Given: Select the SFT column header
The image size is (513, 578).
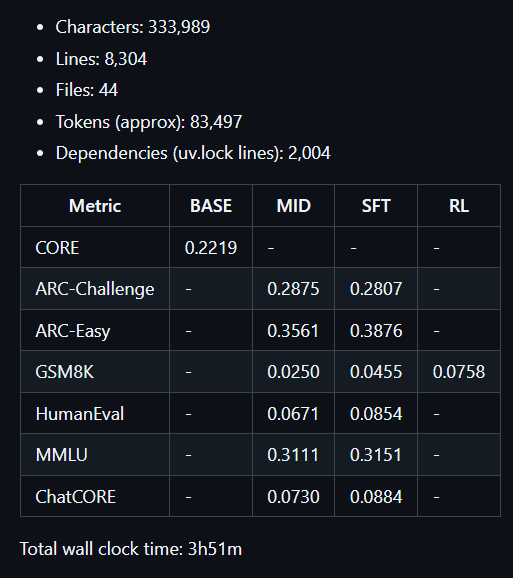Looking at the screenshot, I should click(376, 206).
